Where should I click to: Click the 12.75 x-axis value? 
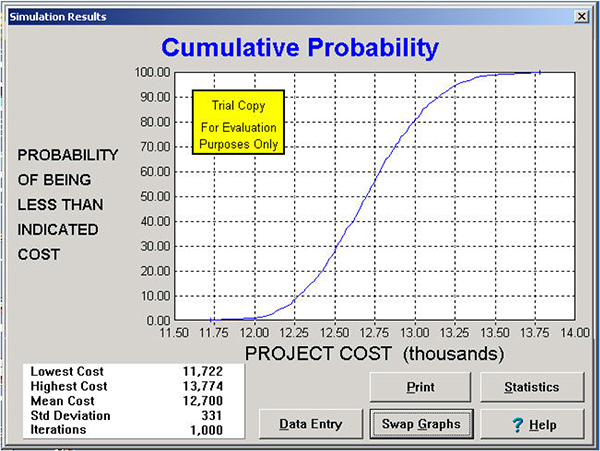pos(374,333)
